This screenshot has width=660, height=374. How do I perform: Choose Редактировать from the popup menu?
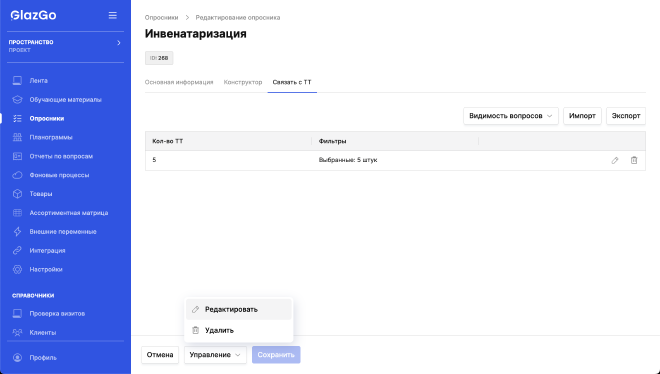(x=239, y=309)
